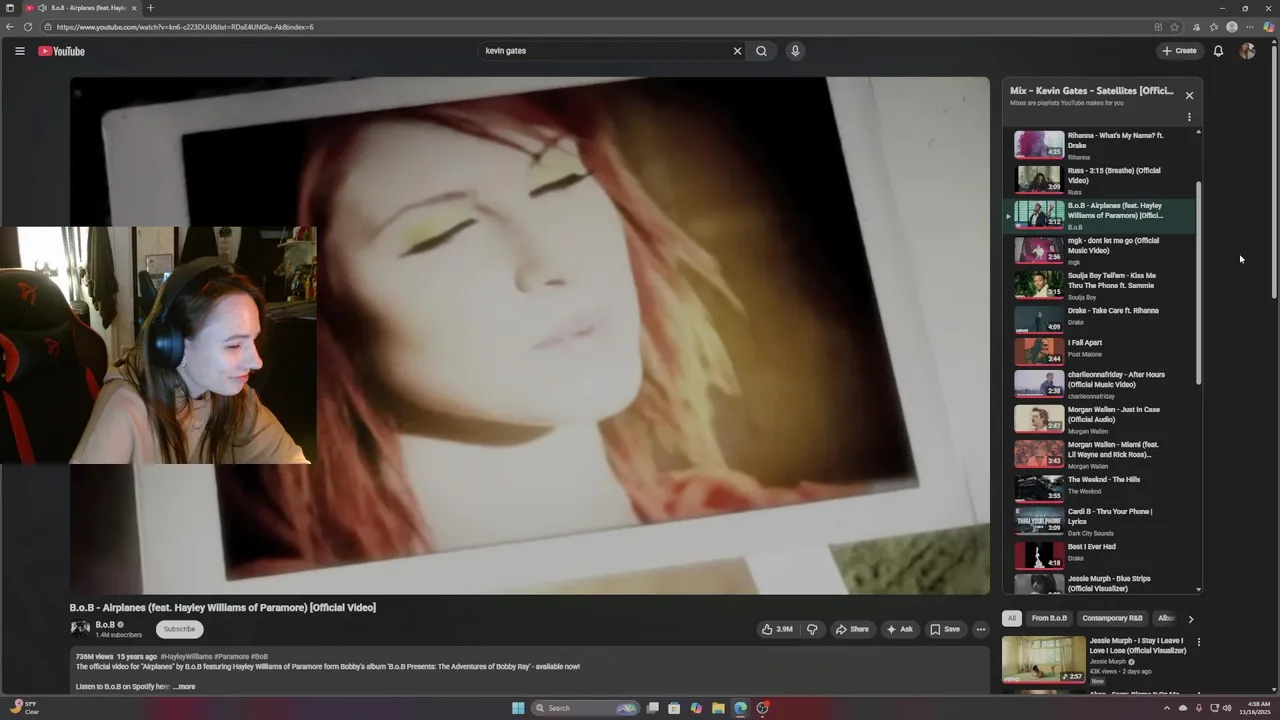Close the Airplanes browser tab

point(134,8)
